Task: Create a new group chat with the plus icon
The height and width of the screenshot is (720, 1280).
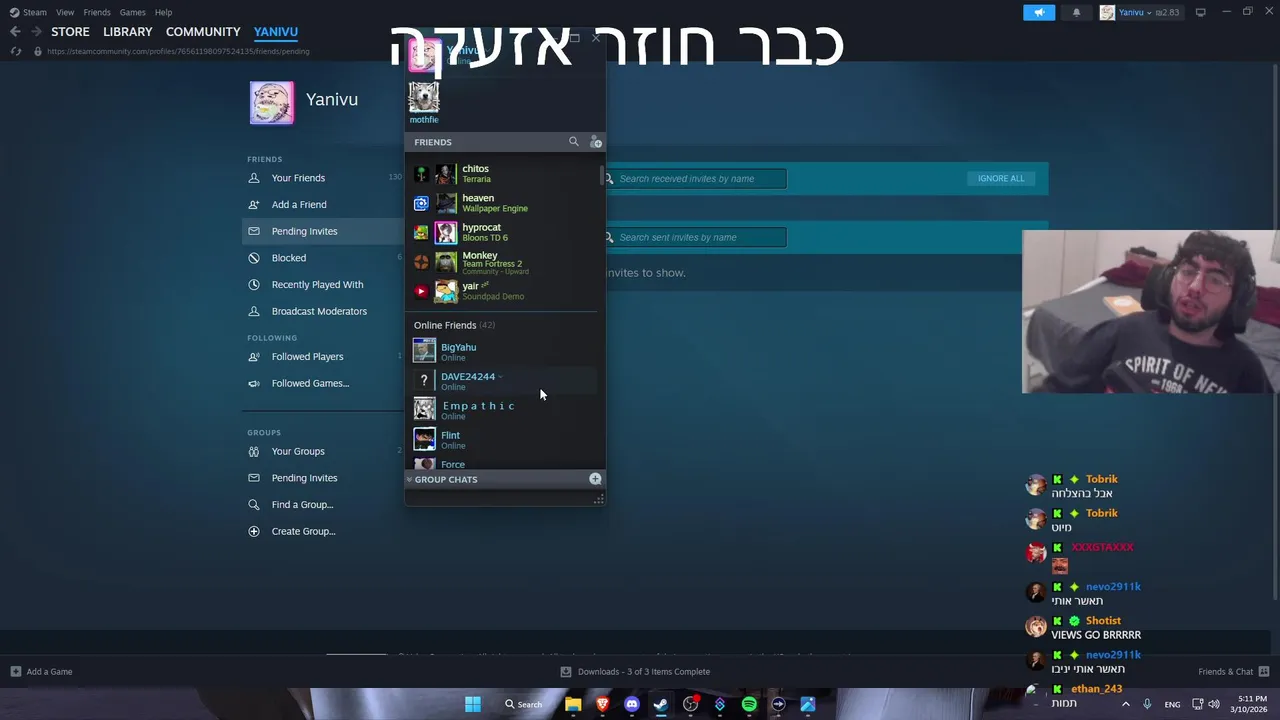Action: click(x=595, y=479)
